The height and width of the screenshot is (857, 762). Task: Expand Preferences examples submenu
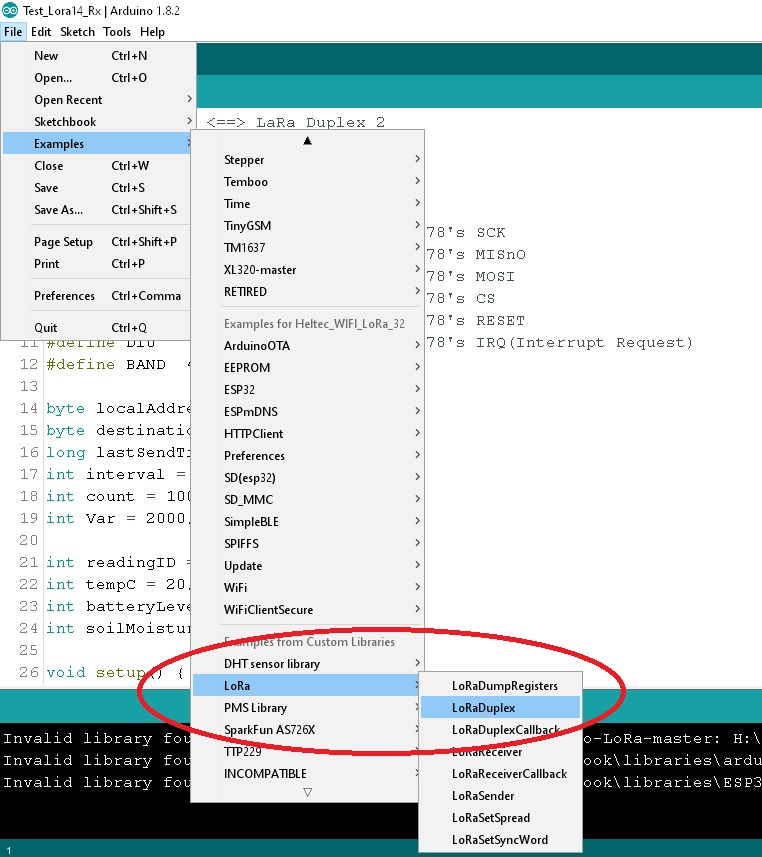[307, 455]
